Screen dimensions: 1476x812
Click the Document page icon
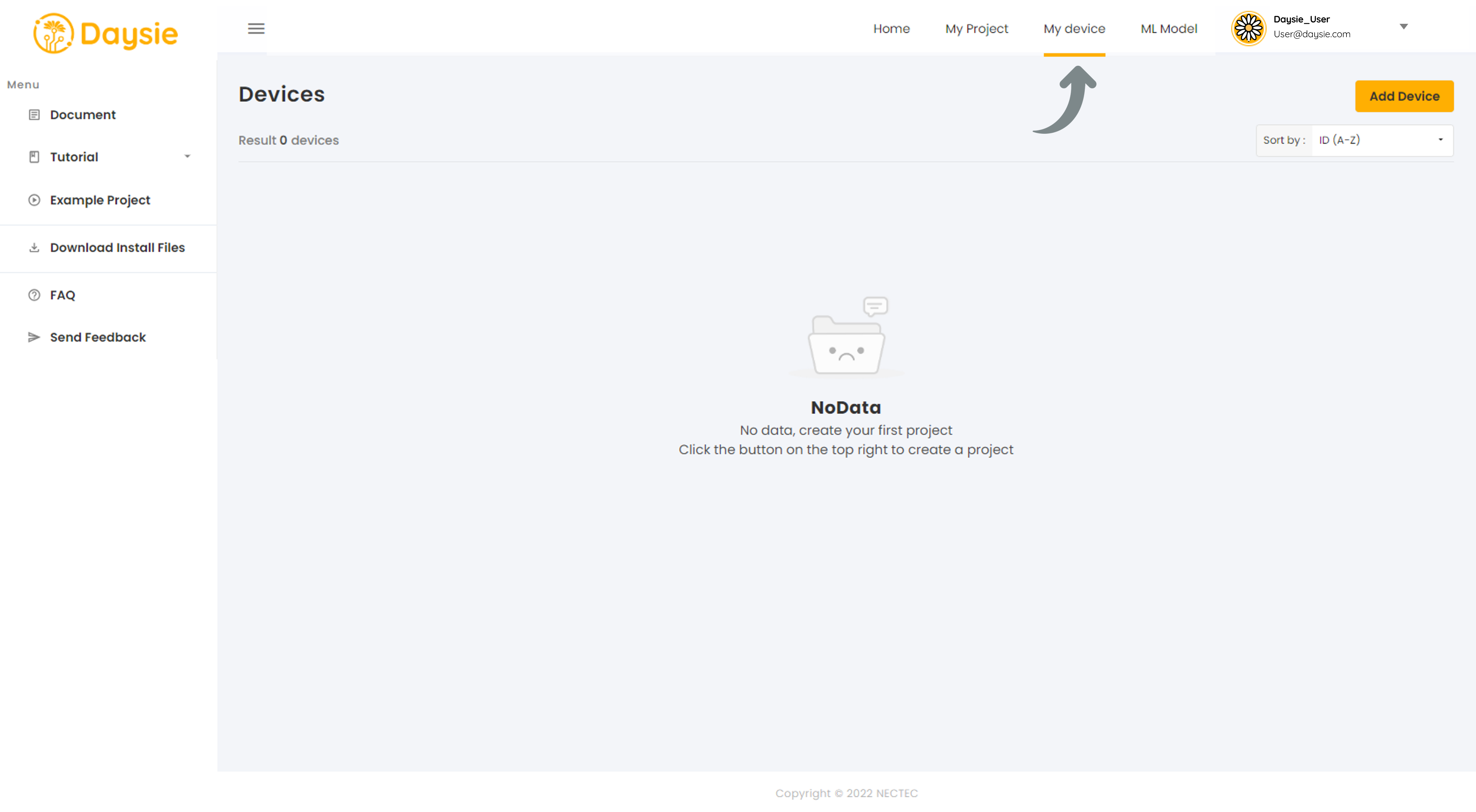point(34,115)
